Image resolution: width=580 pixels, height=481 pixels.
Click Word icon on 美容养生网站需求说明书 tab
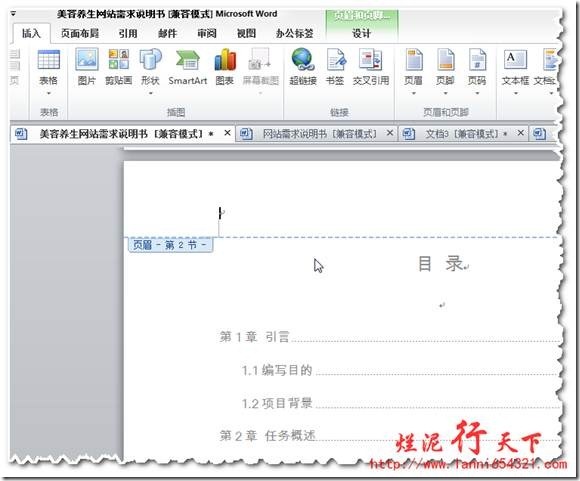coord(21,133)
